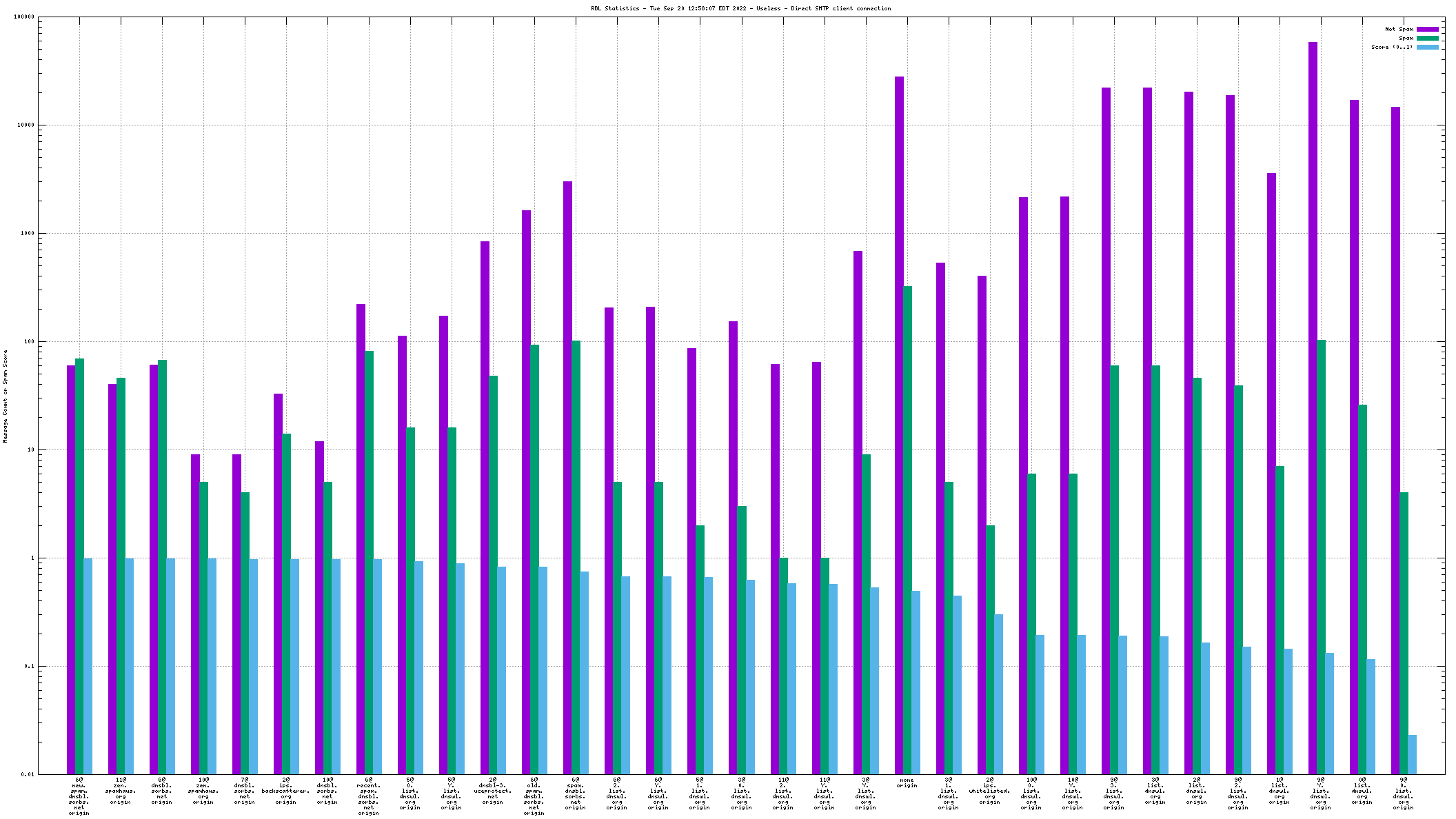1456x819 pixels.
Task: Click the '0.01' tick label on the y-axis
Action: point(28,774)
